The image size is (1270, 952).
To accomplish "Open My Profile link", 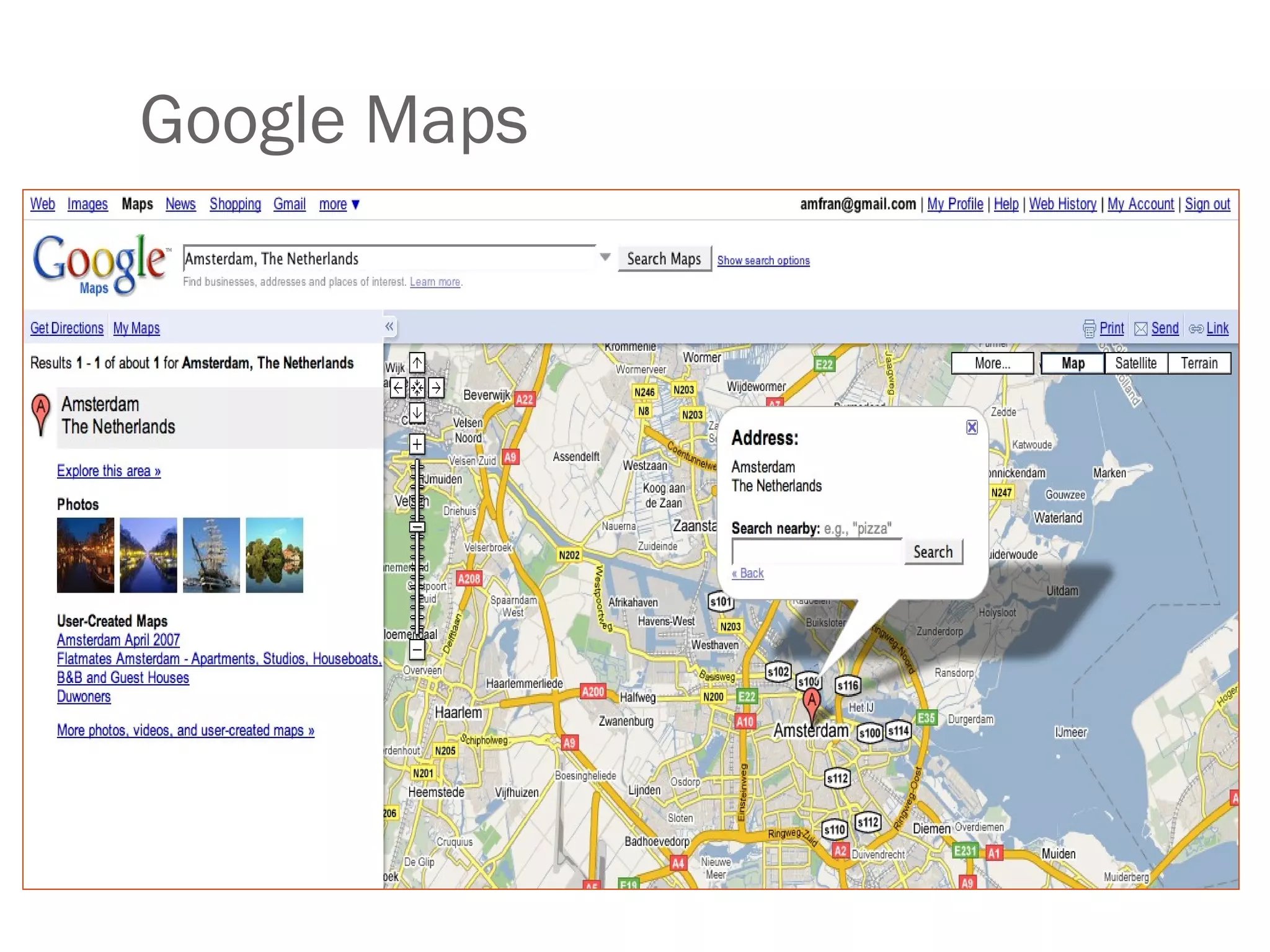I will tap(955, 204).
